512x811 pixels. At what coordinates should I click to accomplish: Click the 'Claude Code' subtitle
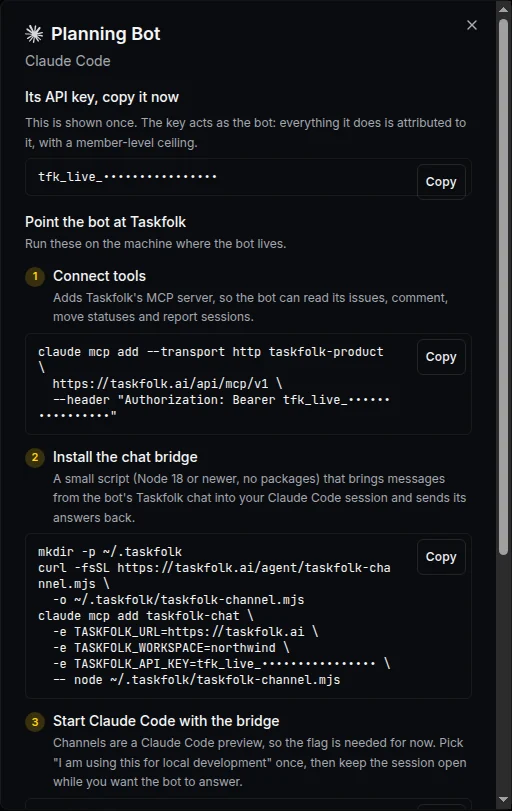[68, 61]
